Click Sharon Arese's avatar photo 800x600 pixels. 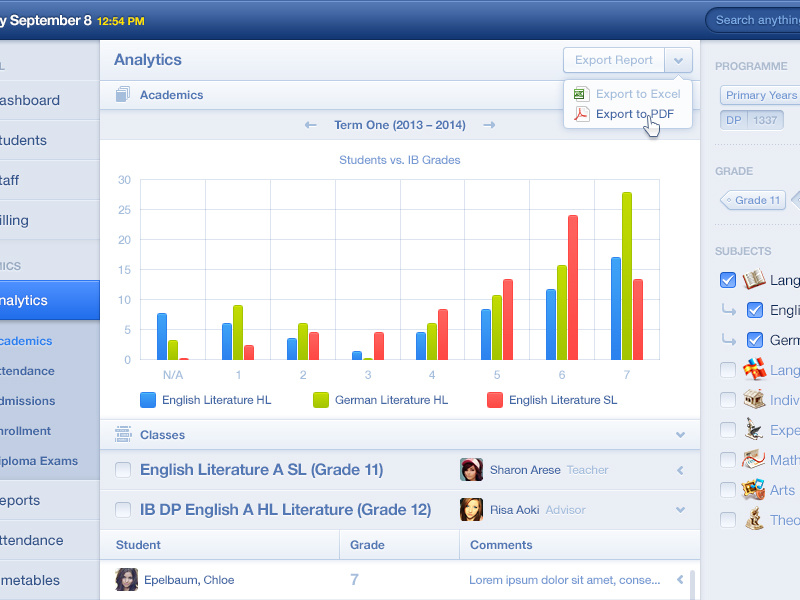tap(471, 469)
